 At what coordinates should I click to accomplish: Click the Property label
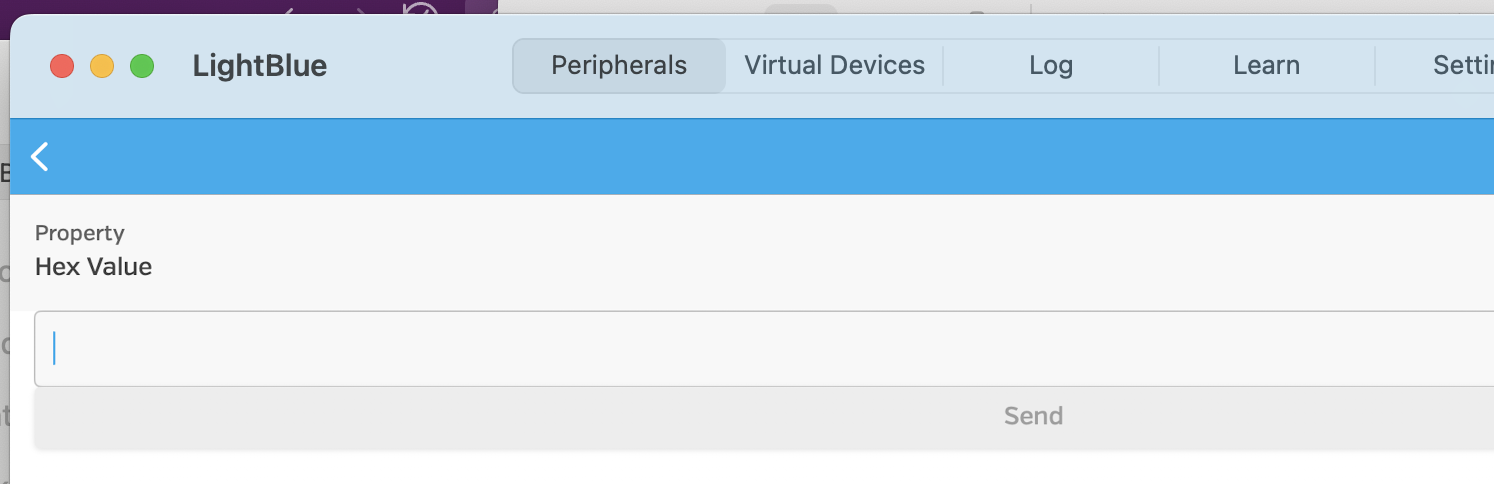(80, 233)
